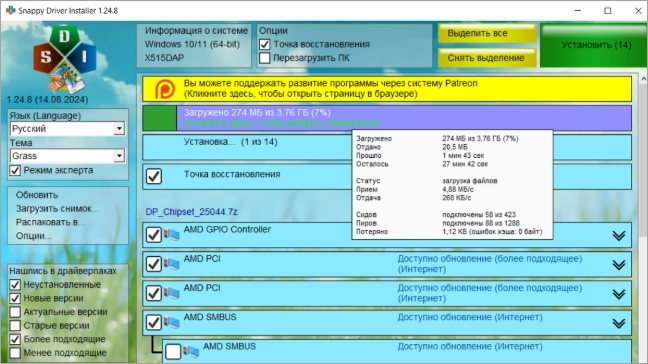Click the Информация о системе panel
The height and width of the screenshot is (364, 648).
[x=194, y=45]
